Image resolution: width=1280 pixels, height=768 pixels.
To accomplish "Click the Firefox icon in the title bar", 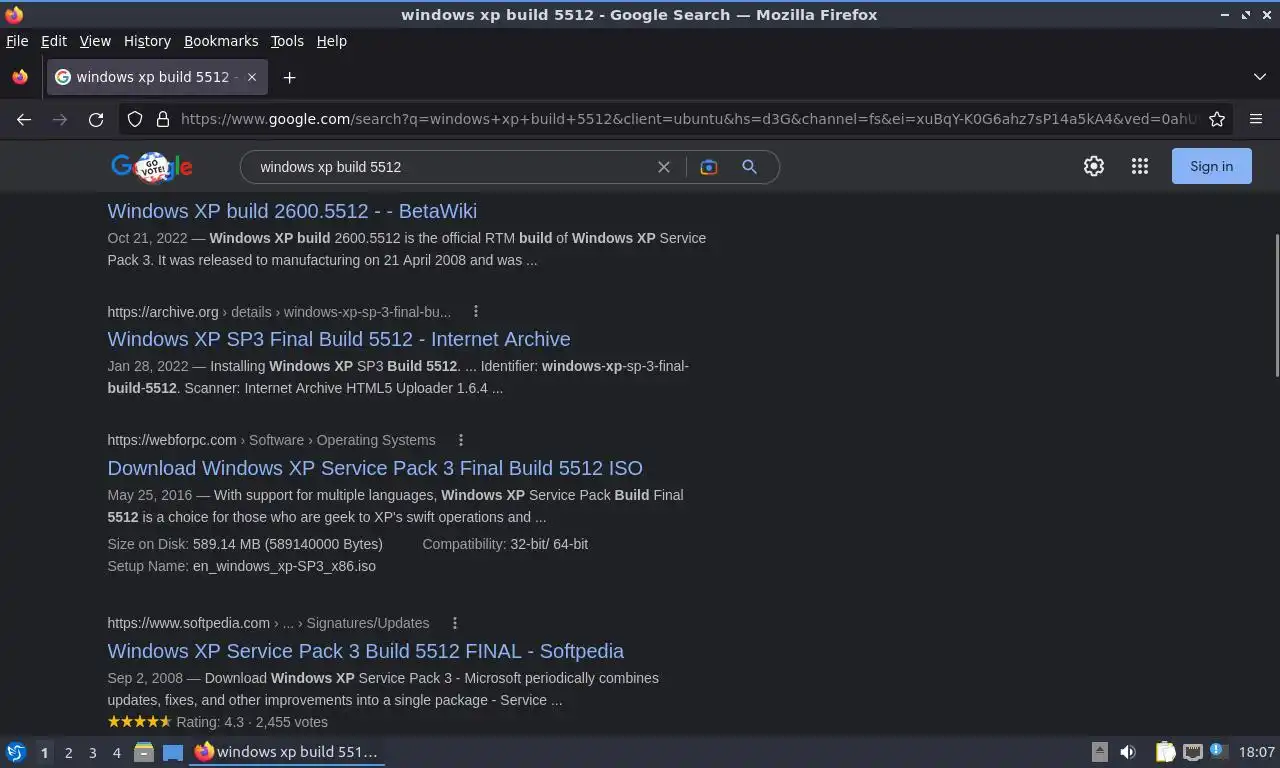I will point(14,15).
